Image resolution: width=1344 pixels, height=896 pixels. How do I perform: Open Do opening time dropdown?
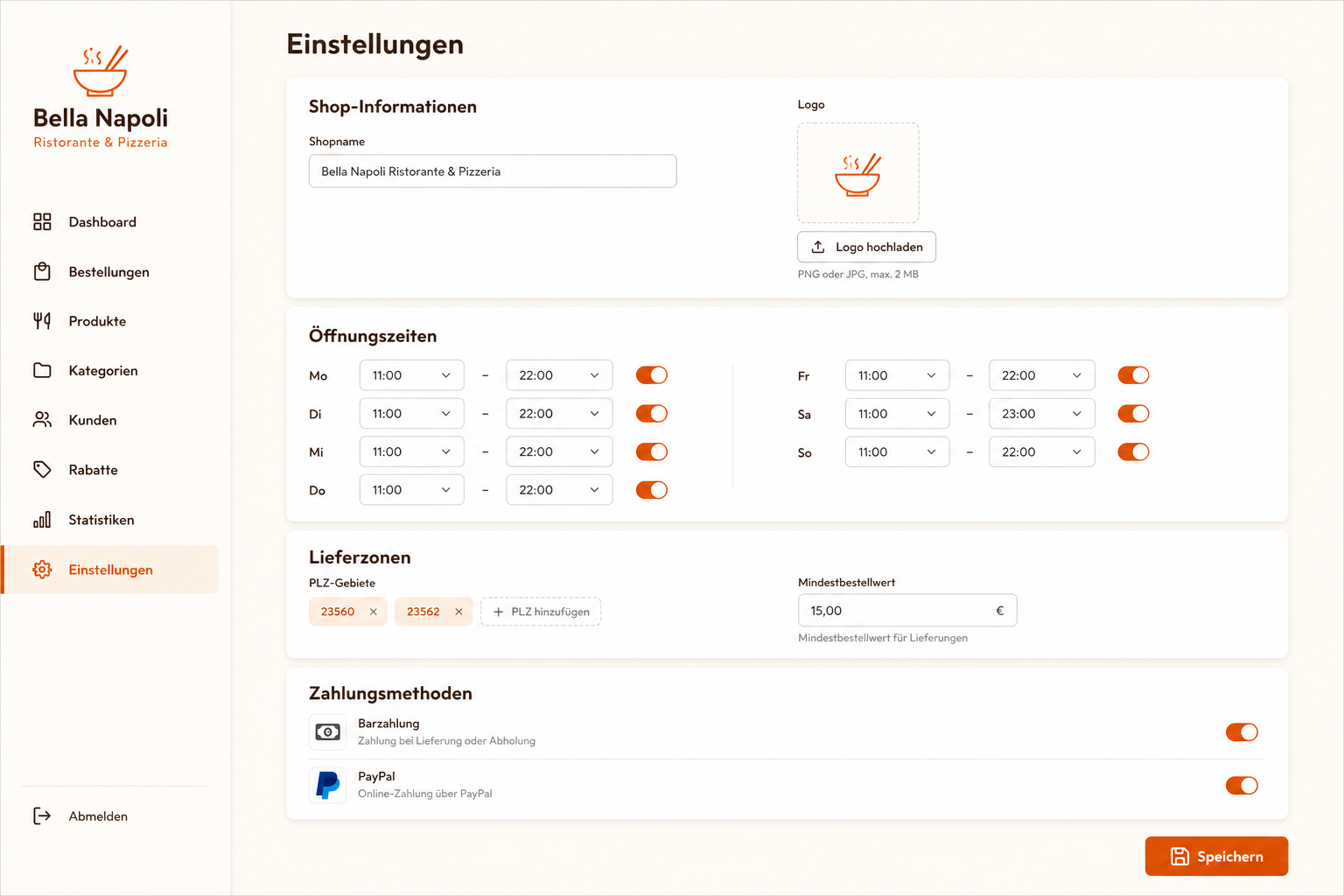pos(411,490)
